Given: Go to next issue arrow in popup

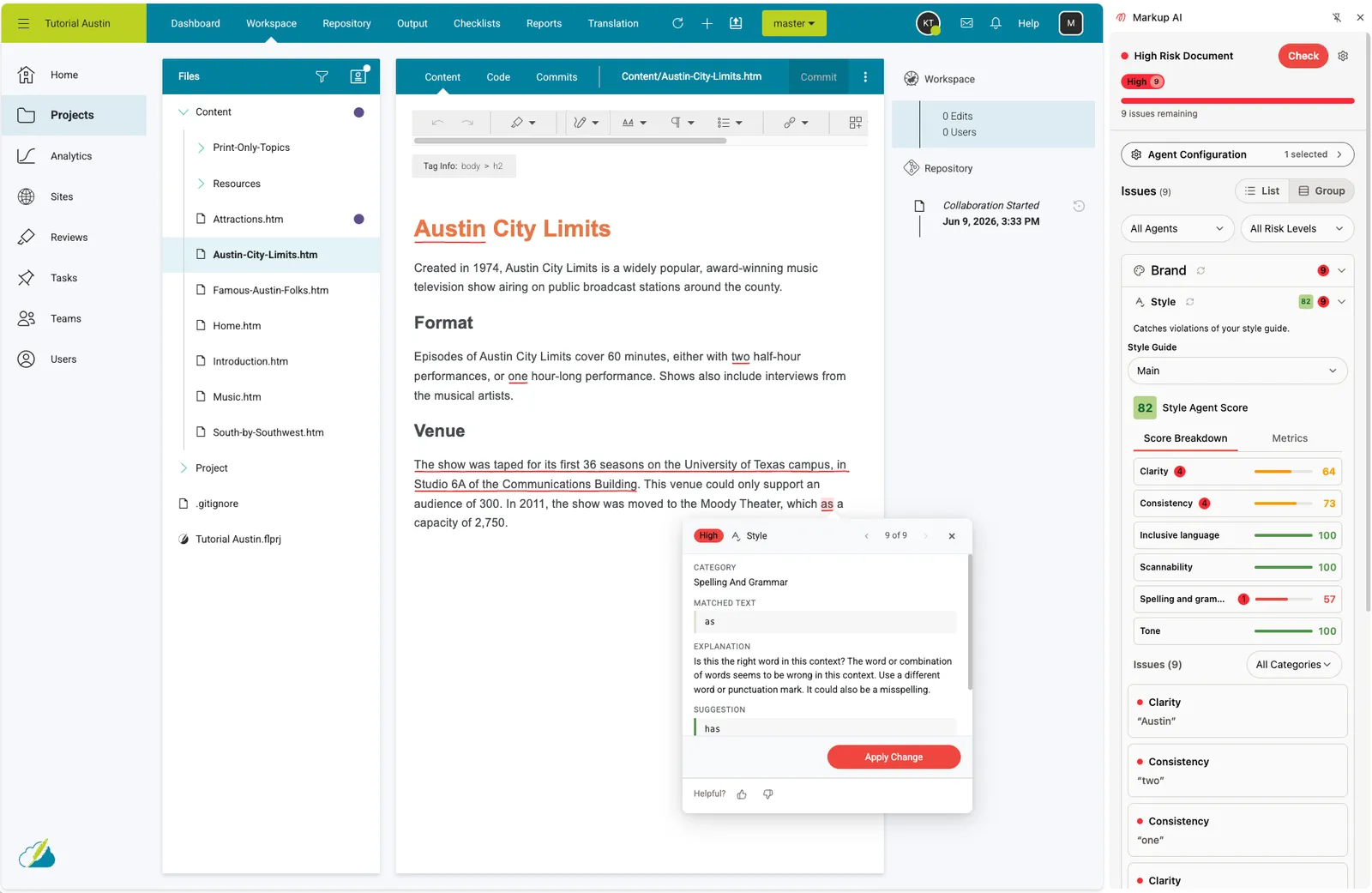Looking at the screenshot, I should coord(925,536).
